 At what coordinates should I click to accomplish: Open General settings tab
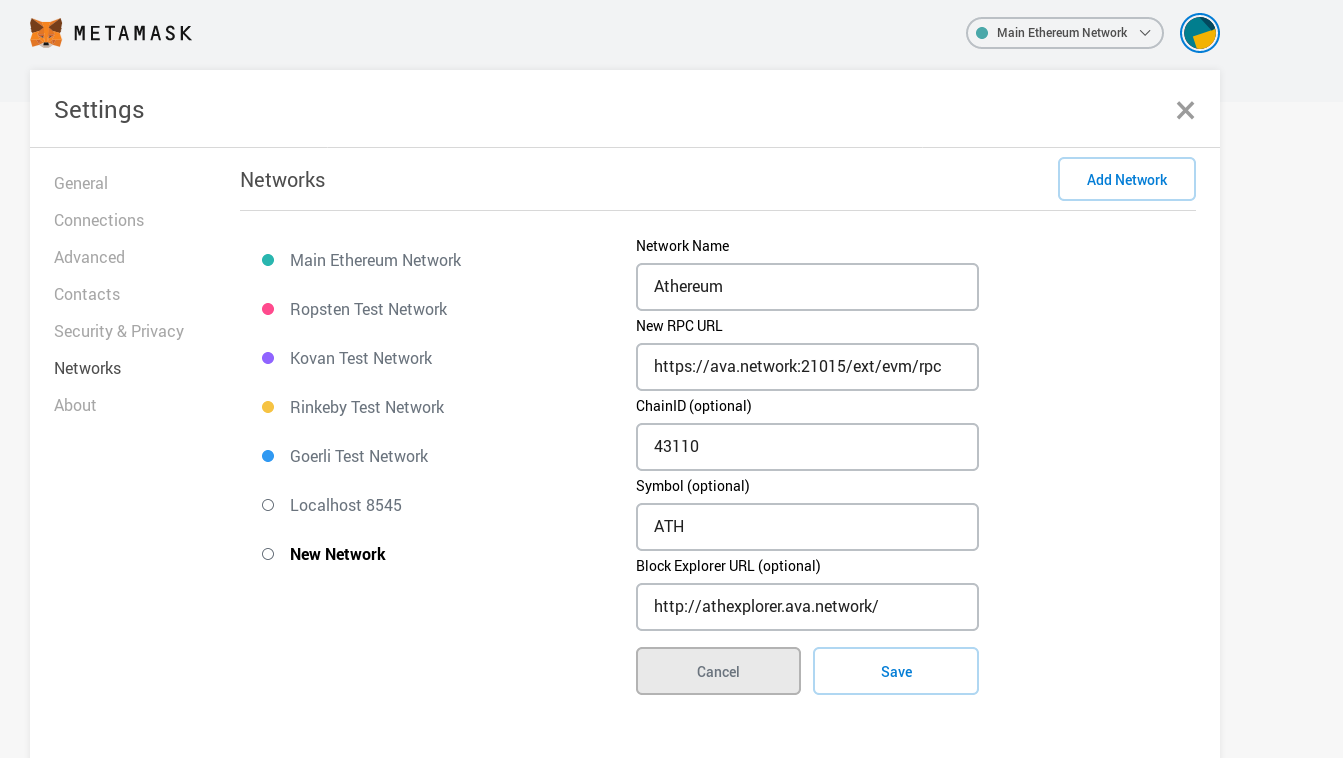pyautogui.click(x=81, y=183)
